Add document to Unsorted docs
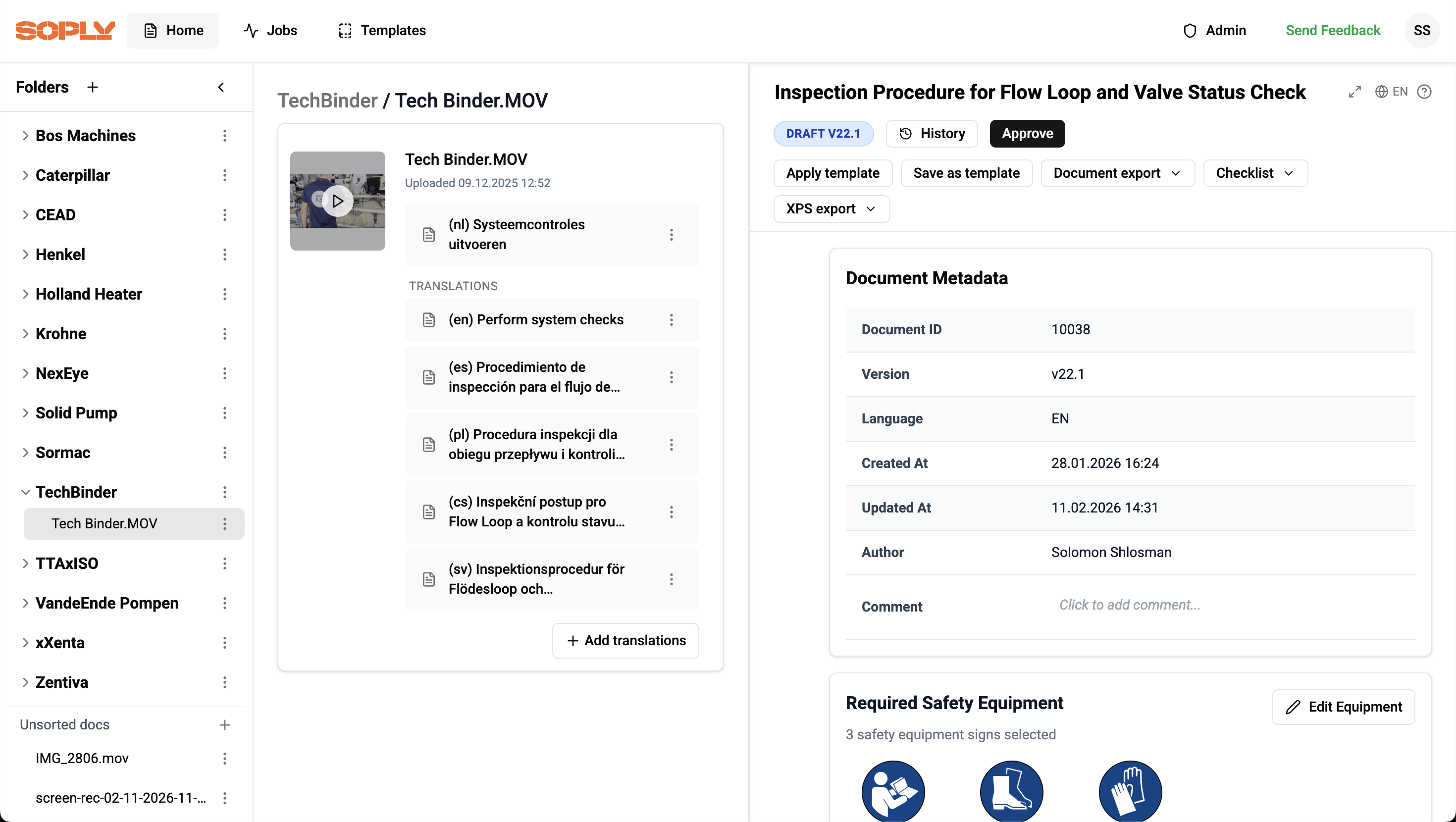 point(224,725)
